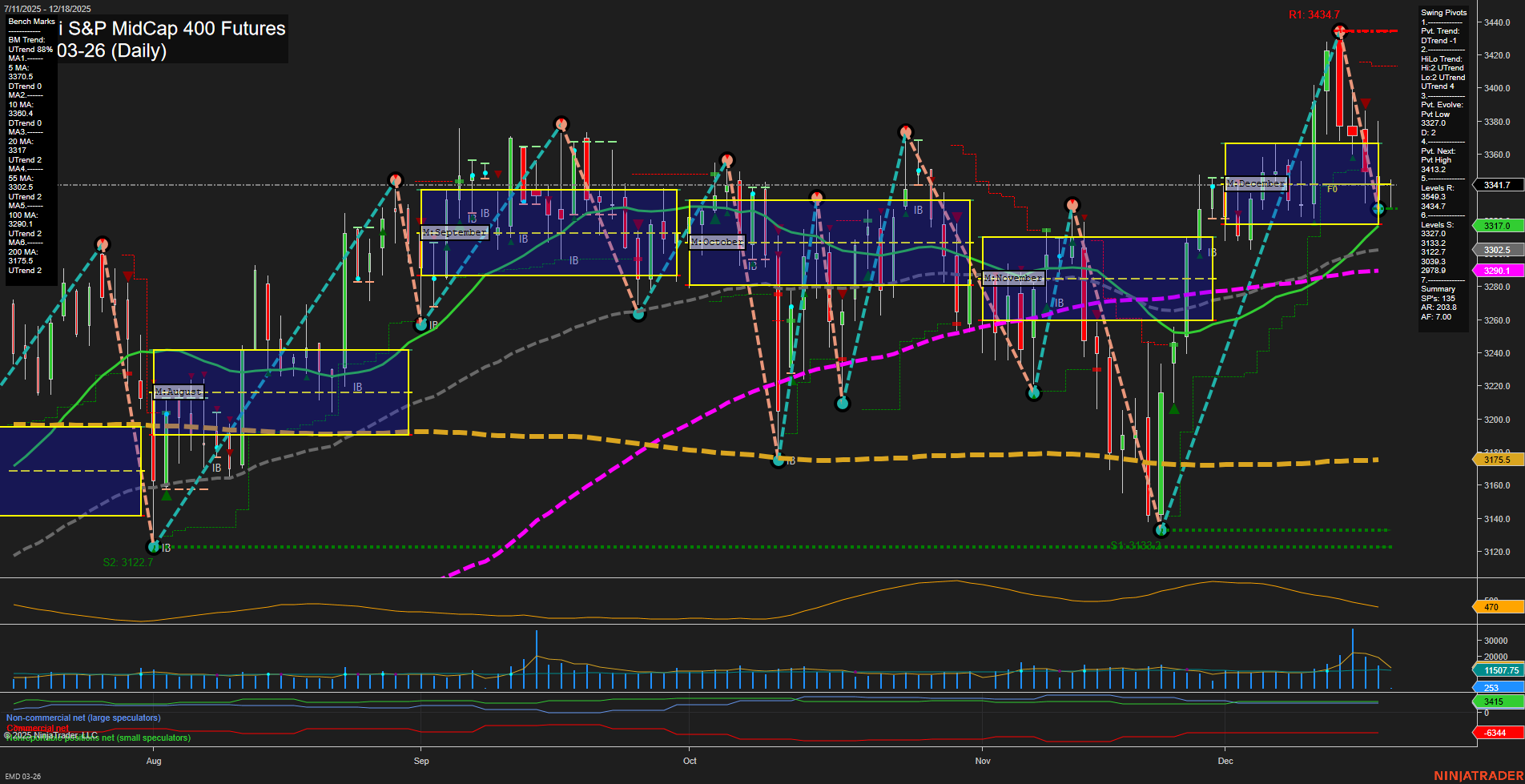Click the Swing Pivots panel title
This screenshot has width=1525, height=784.
[x=1443, y=12]
